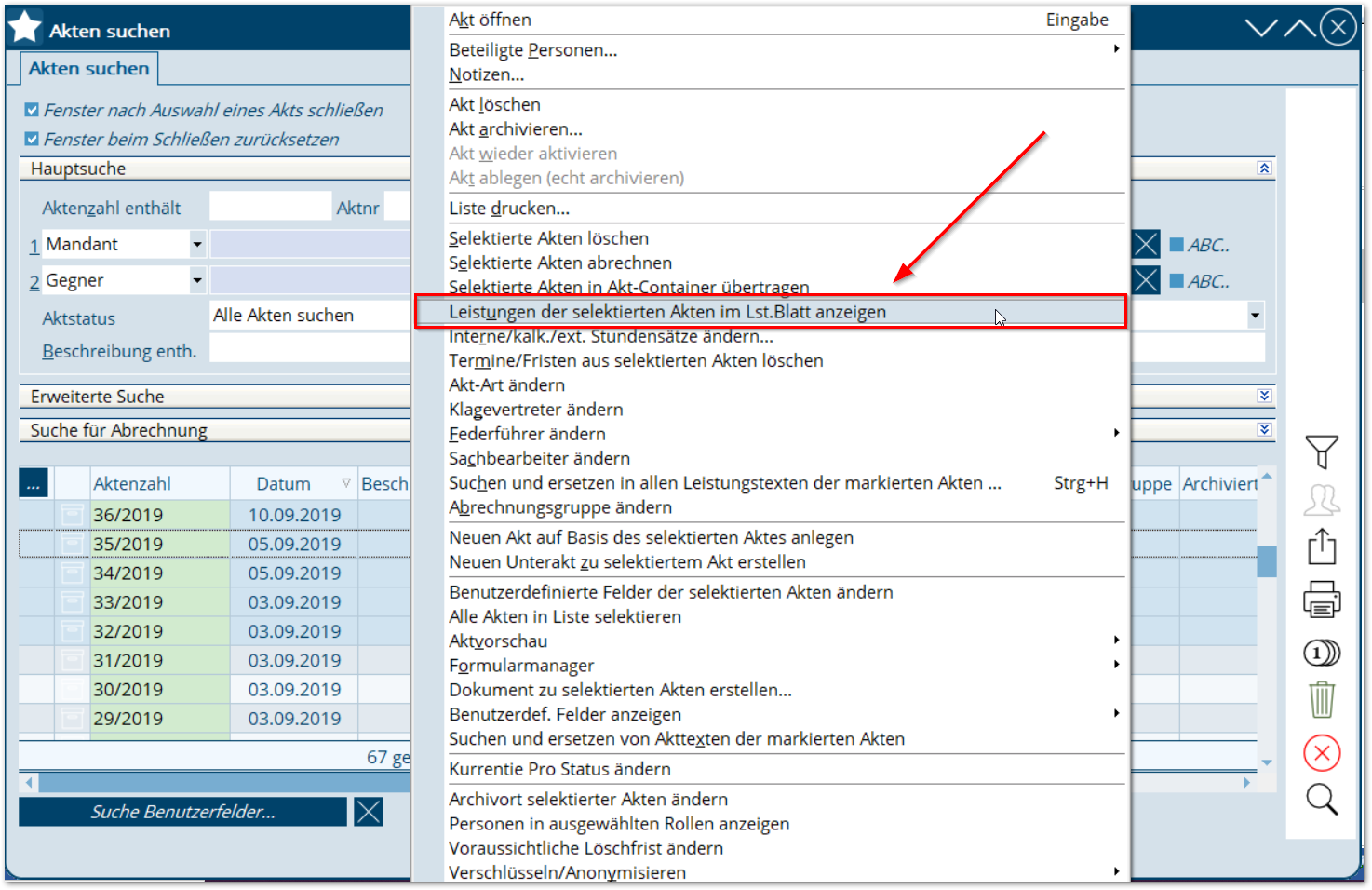This screenshot has height=890, width=1372.
Task: Choose Leistungen der selektierten Akten im Lst.Blatt anzeigen
Action: coord(771,312)
